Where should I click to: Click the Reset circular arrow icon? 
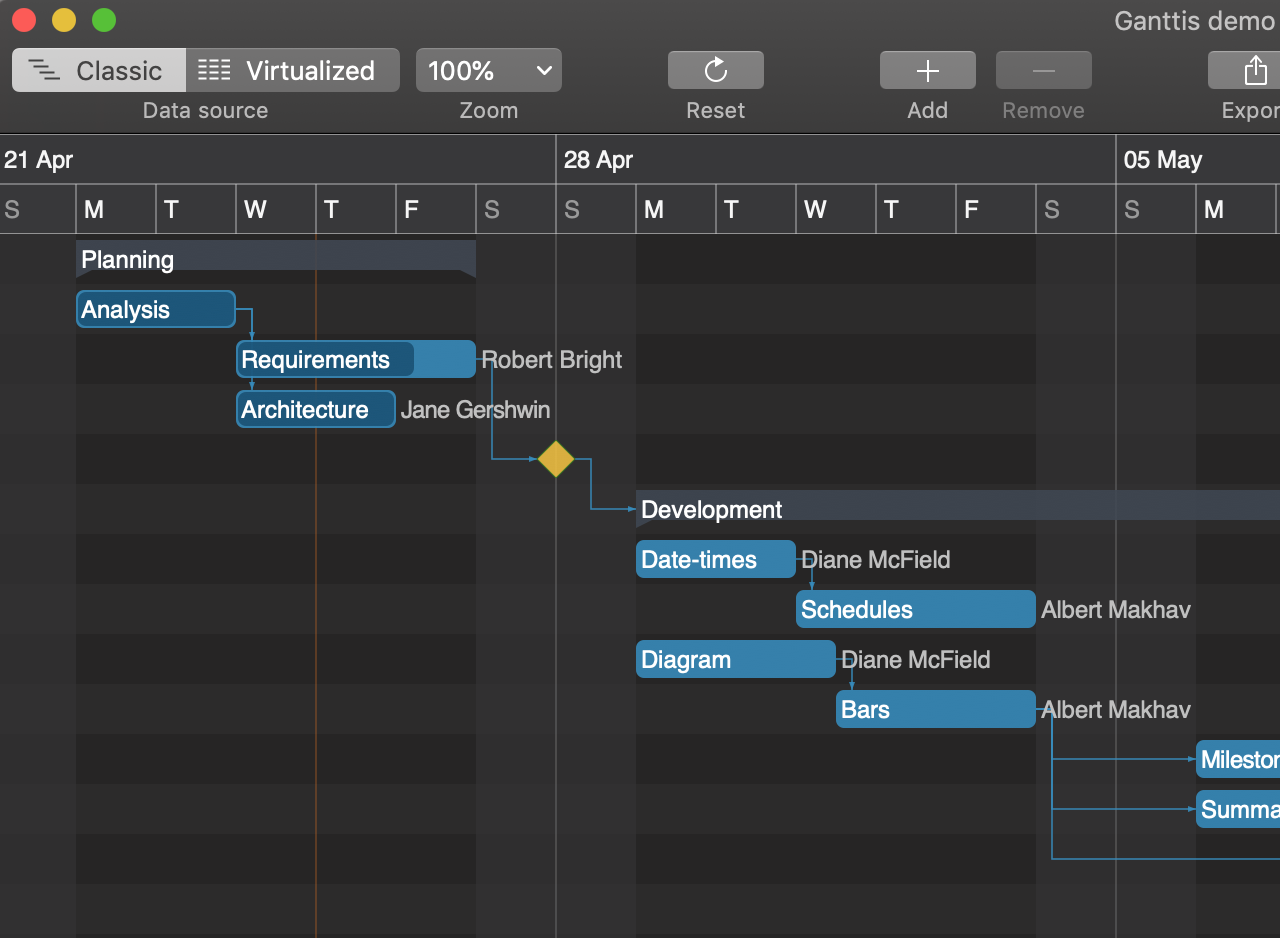(x=715, y=70)
